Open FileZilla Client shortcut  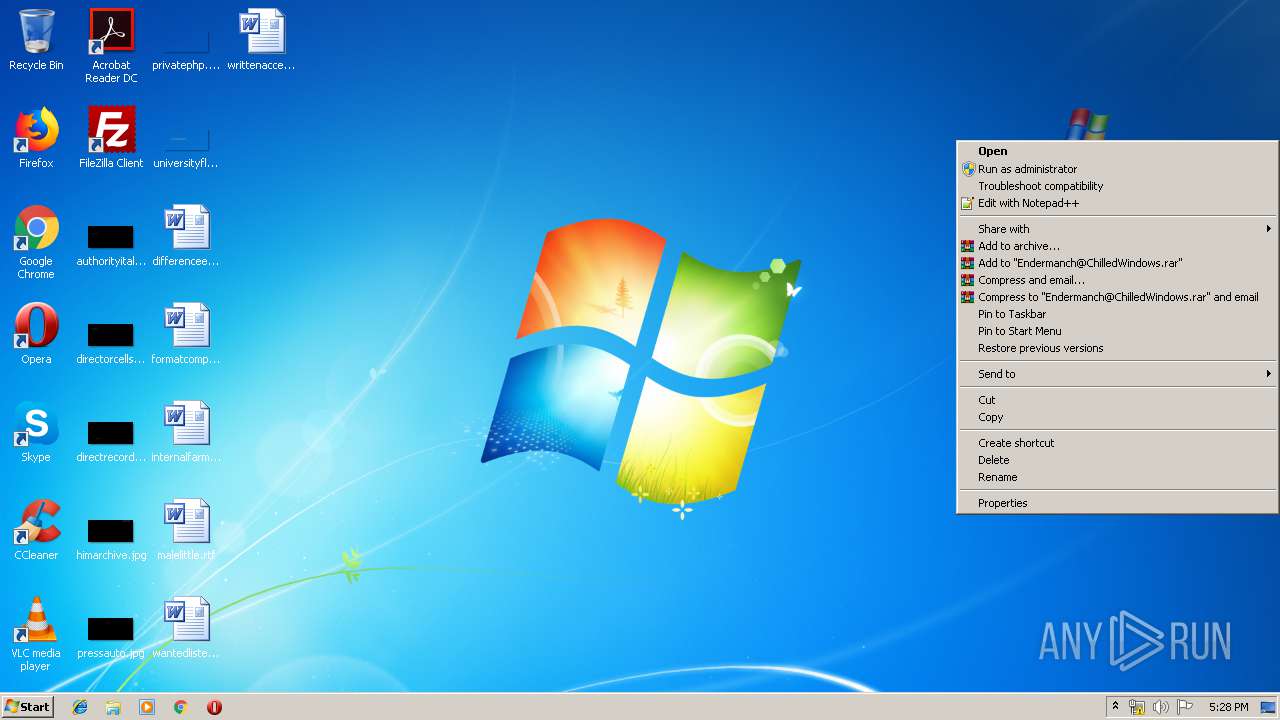point(111,138)
